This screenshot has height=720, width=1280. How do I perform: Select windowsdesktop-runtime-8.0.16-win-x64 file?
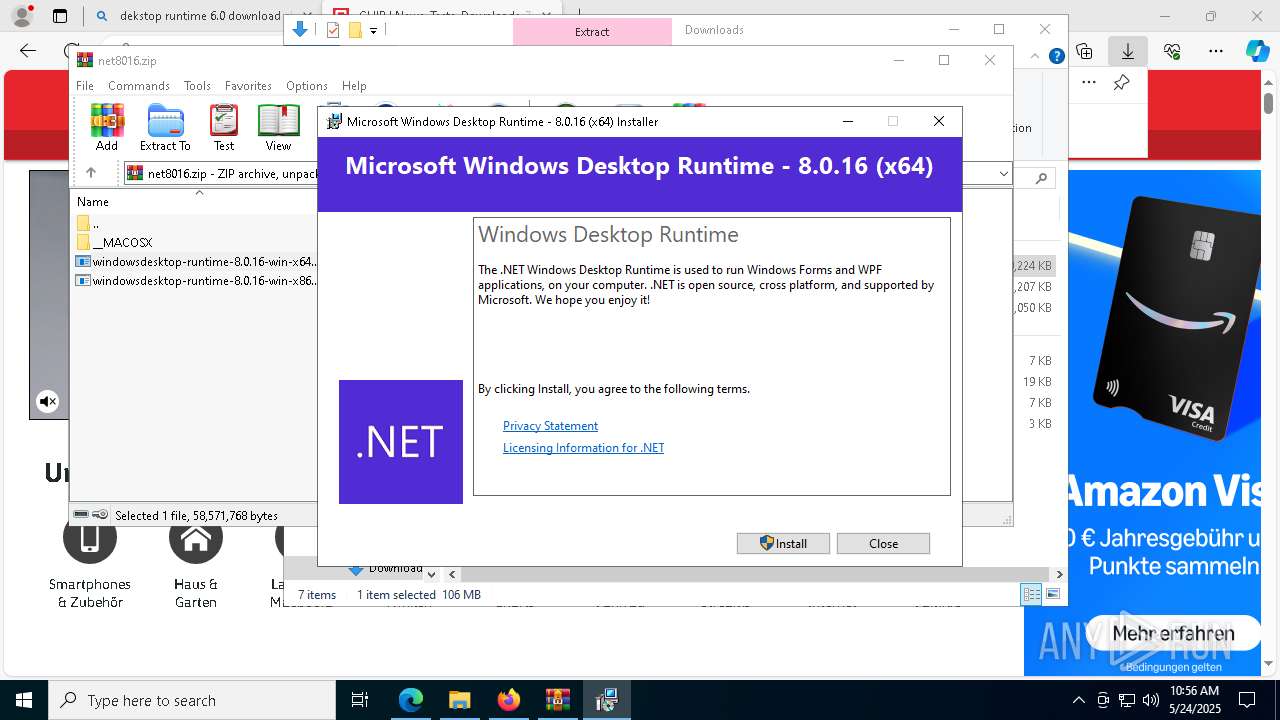point(196,262)
